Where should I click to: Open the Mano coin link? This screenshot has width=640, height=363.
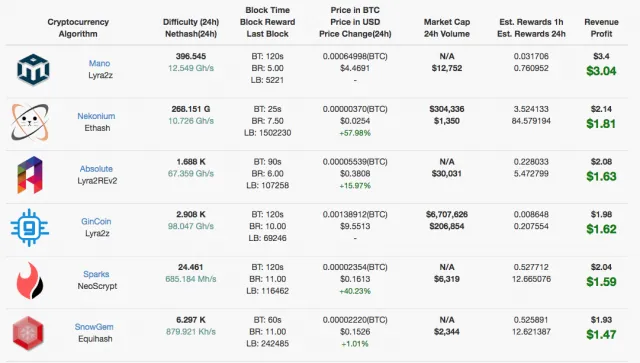pyautogui.click(x=100, y=63)
